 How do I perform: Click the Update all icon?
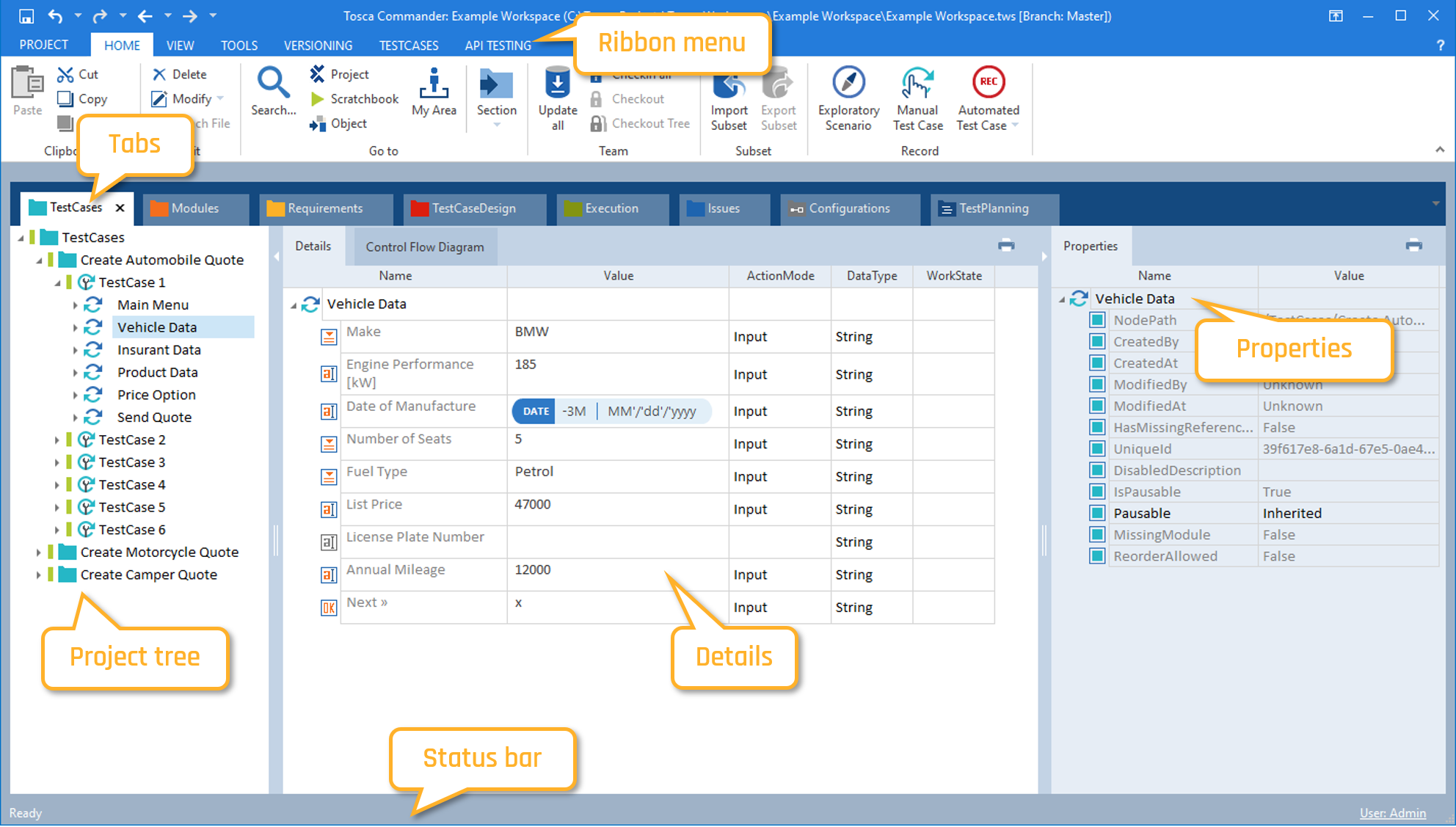pos(557,83)
